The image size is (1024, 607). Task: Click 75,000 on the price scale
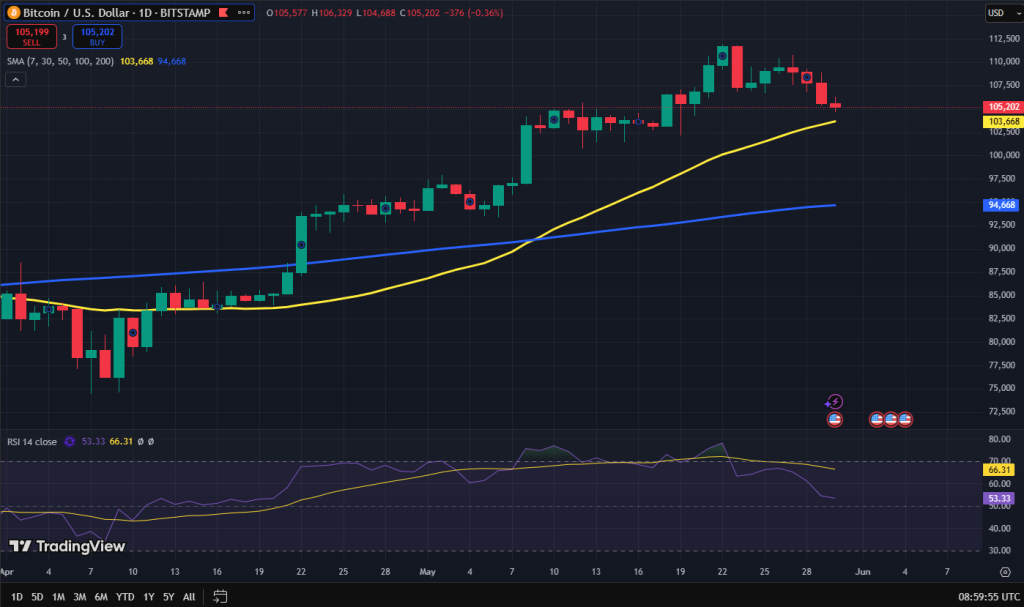coord(1004,387)
